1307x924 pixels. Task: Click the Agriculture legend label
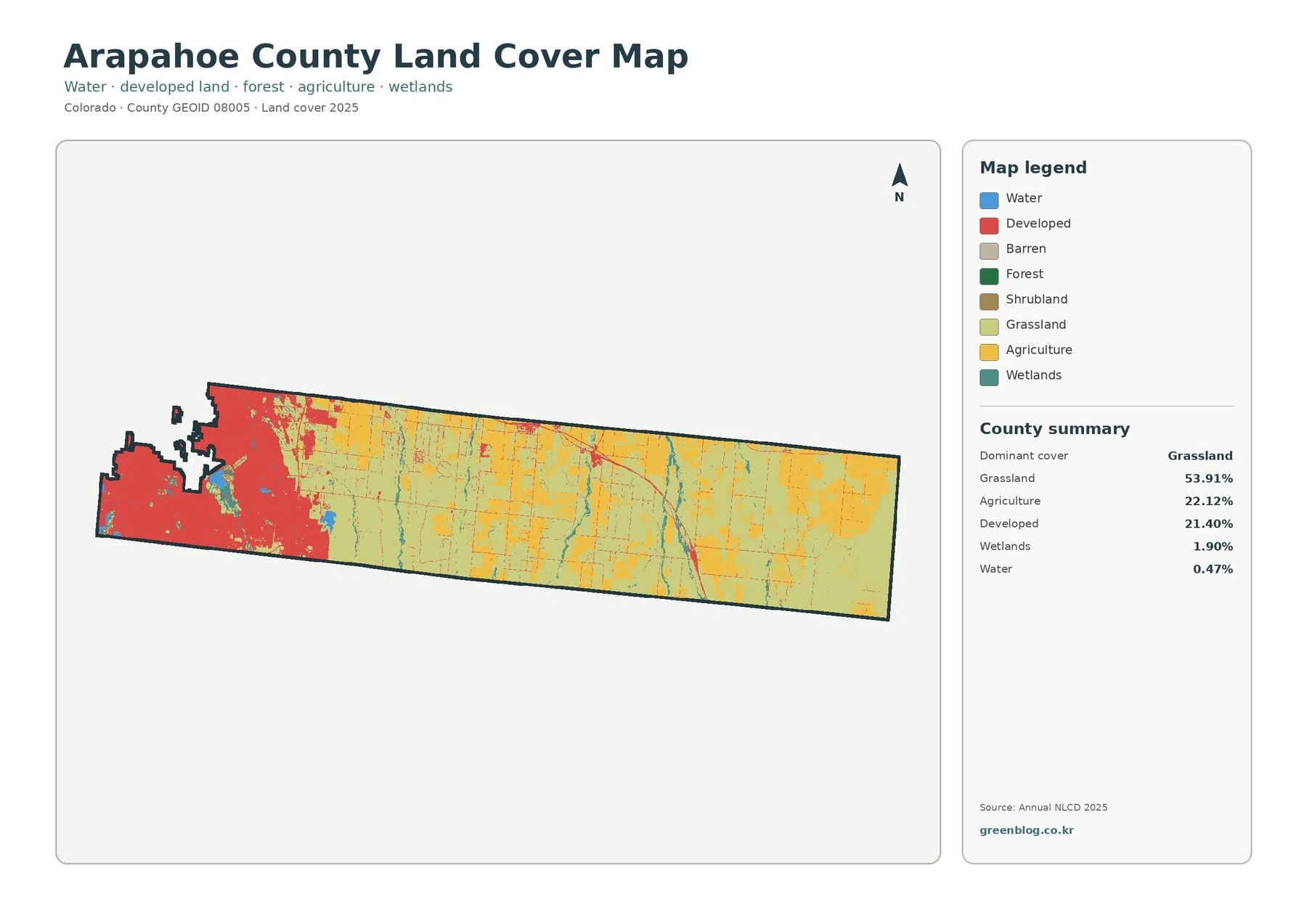1039,350
